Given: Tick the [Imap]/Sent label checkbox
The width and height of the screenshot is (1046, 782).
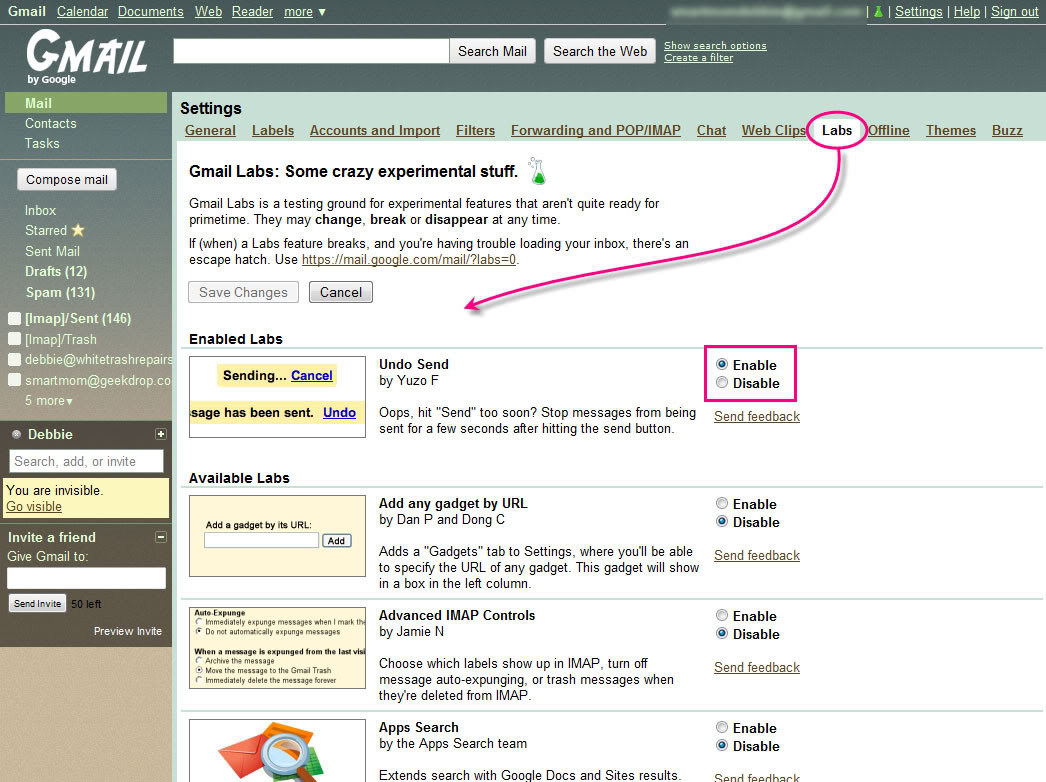Looking at the screenshot, I should 14,319.
